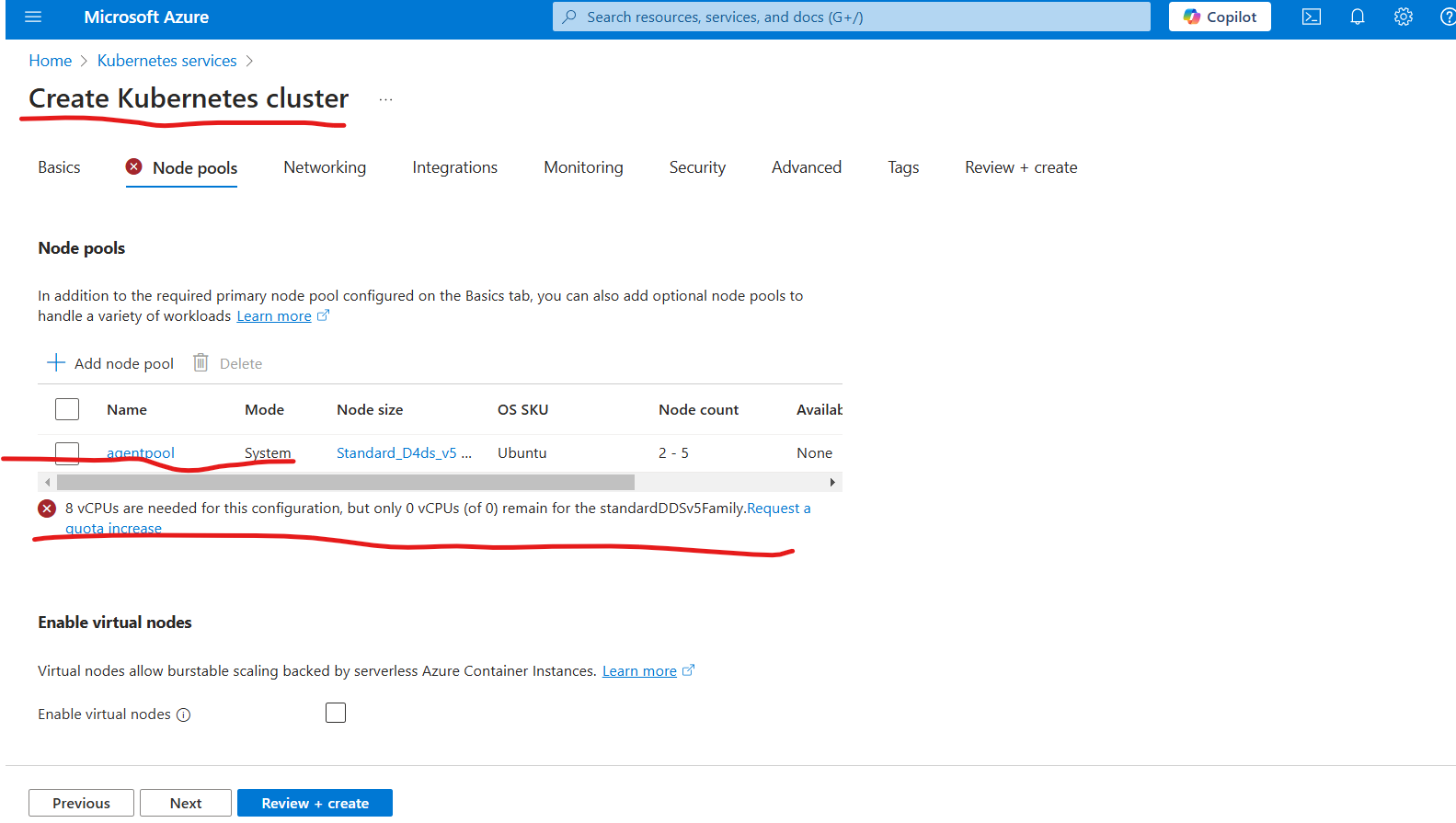Switch to the Review + create tab
This screenshot has height=823, width=1456.
coord(1021,167)
